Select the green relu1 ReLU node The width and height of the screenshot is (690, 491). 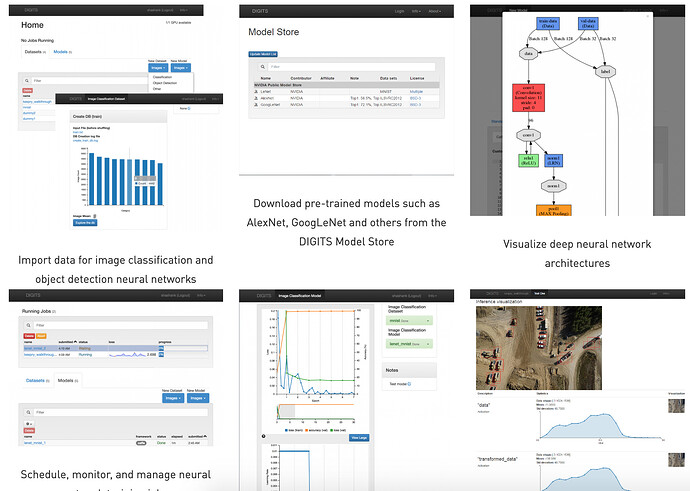[x=525, y=160]
